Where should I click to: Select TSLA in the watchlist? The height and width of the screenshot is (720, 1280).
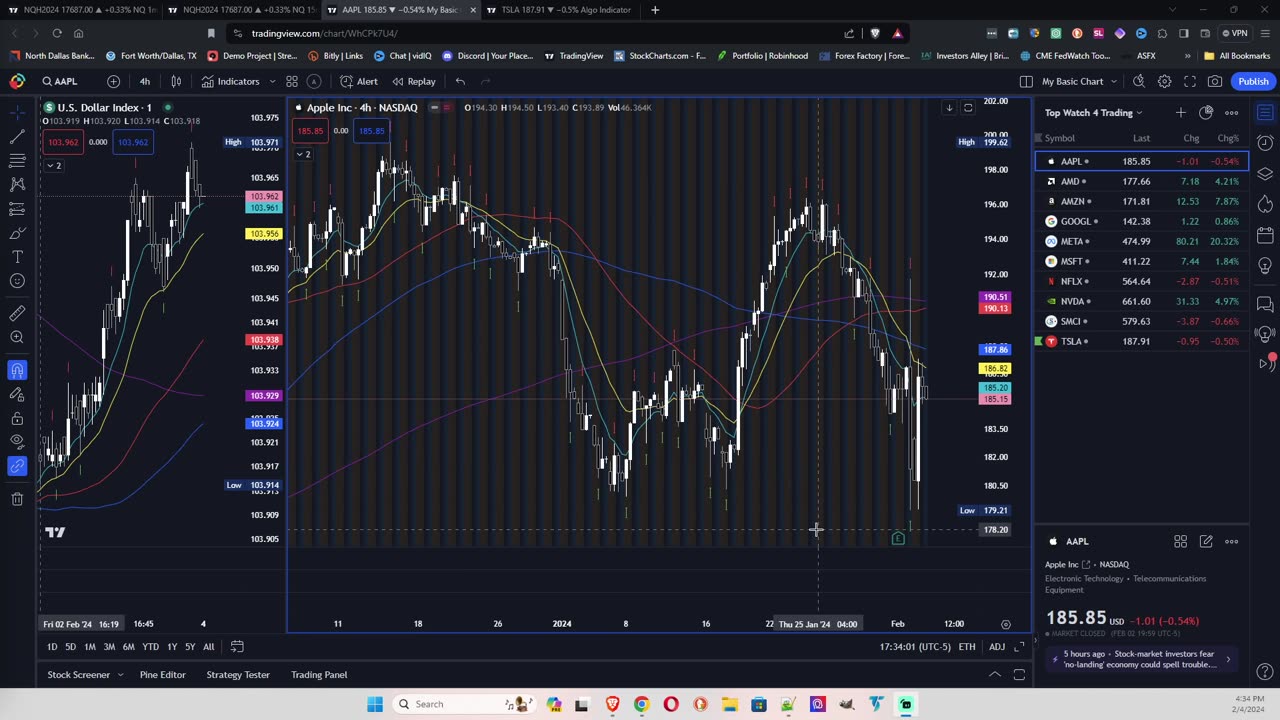coord(1142,341)
